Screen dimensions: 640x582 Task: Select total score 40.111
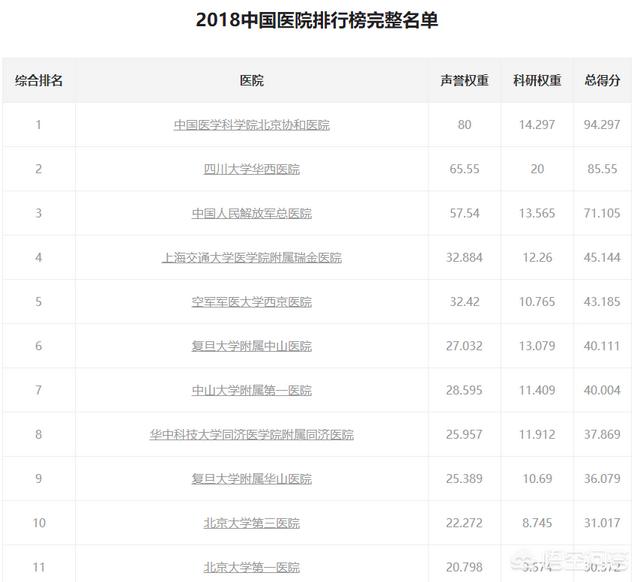[602, 346]
